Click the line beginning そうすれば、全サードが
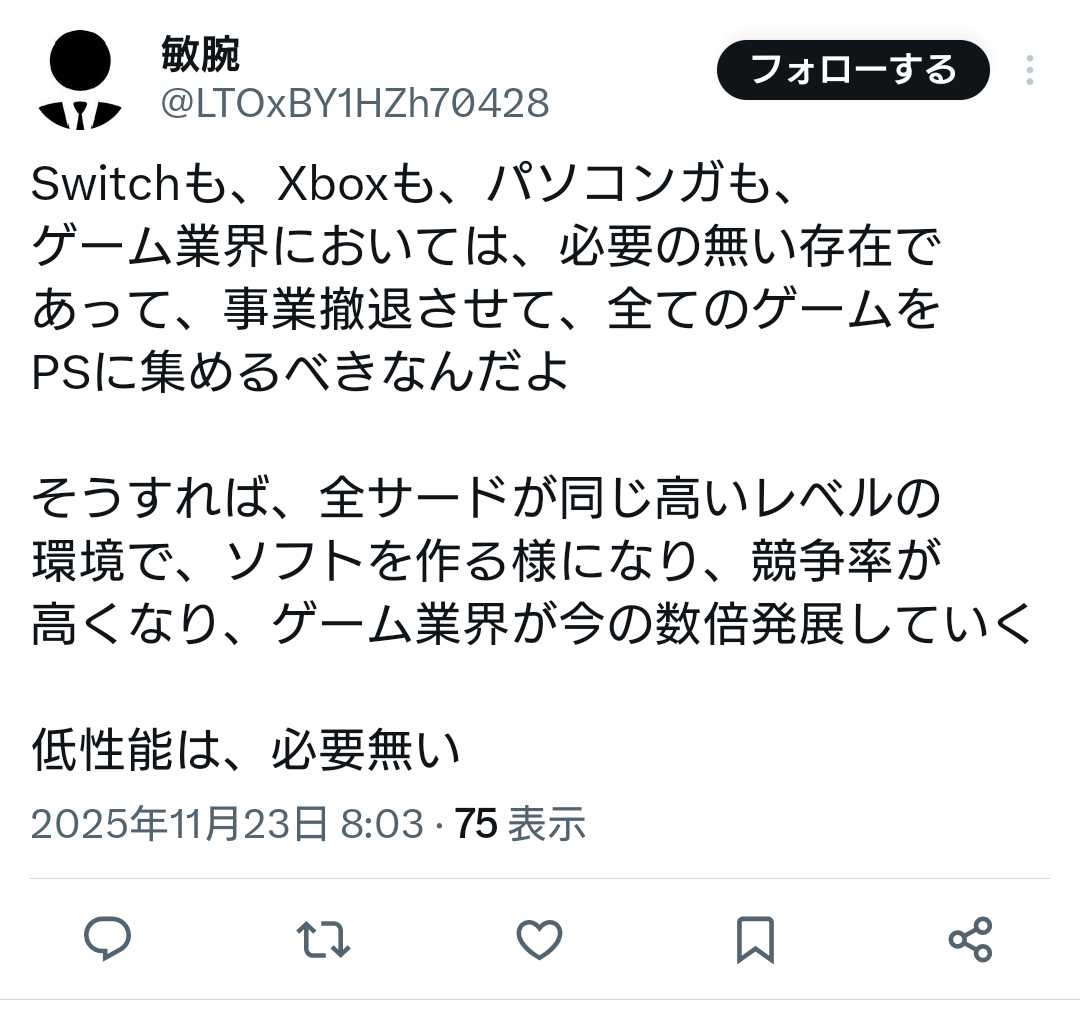1080x1013 pixels. 486,498
